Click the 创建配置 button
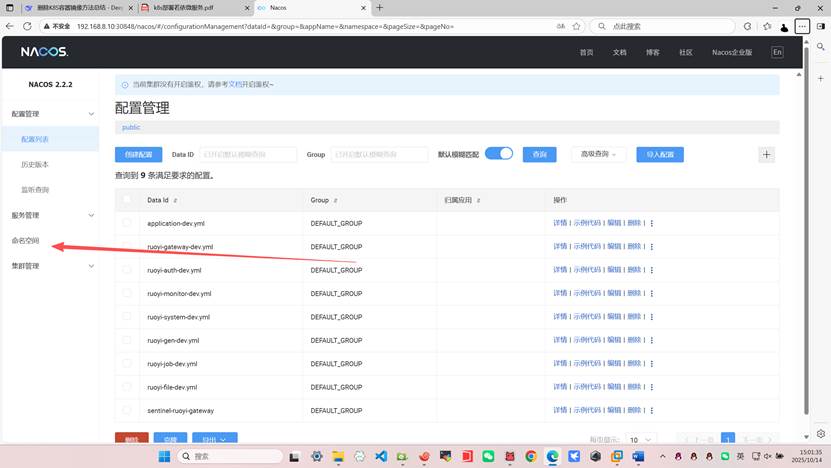 point(138,154)
